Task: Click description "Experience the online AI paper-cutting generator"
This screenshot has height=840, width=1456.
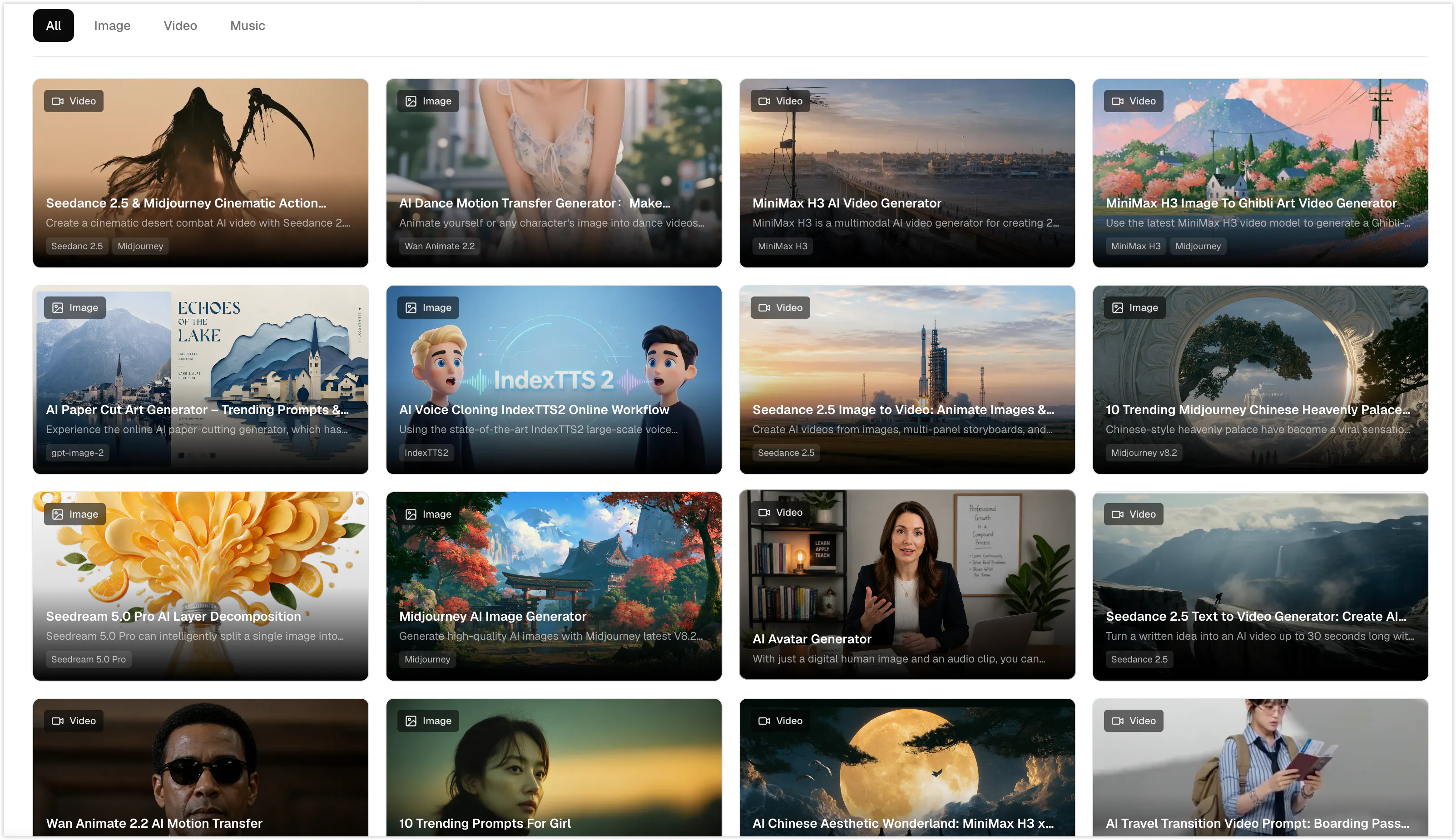Action: pyautogui.click(x=197, y=429)
